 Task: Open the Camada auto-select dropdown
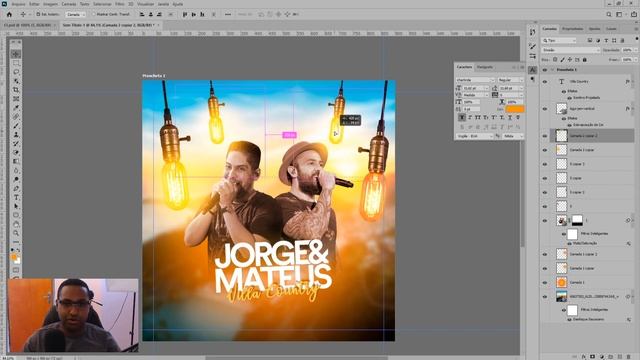pos(75,14)
